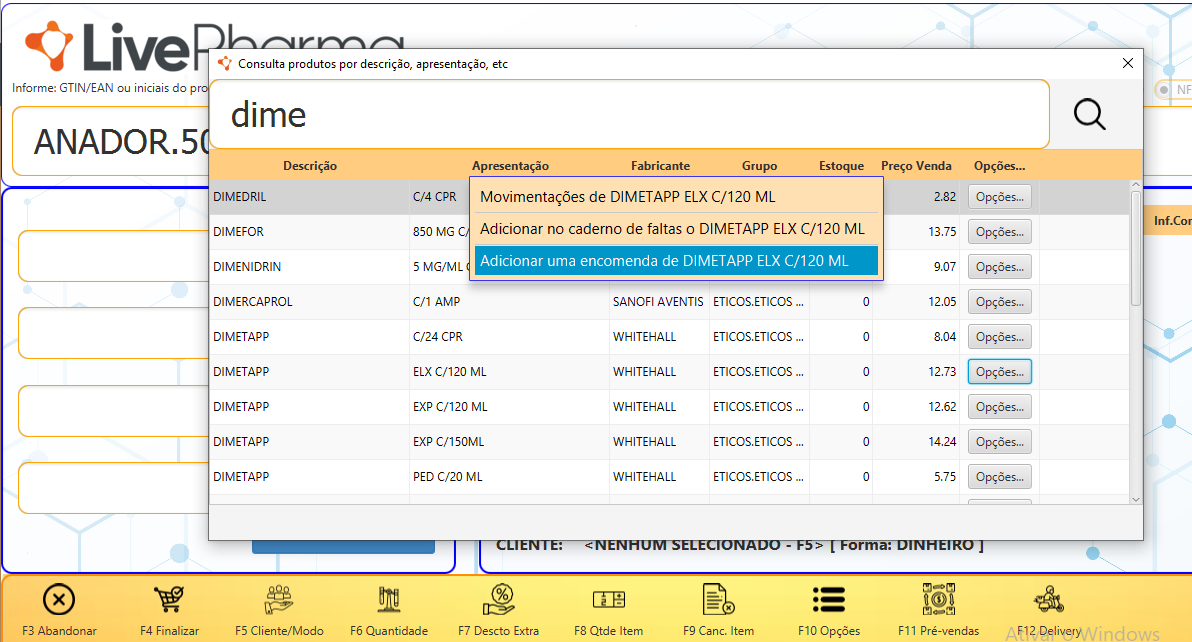Click the magnifier search icon
The width and height of the screenshot is (1192, 642).
tap(1089, 115)
